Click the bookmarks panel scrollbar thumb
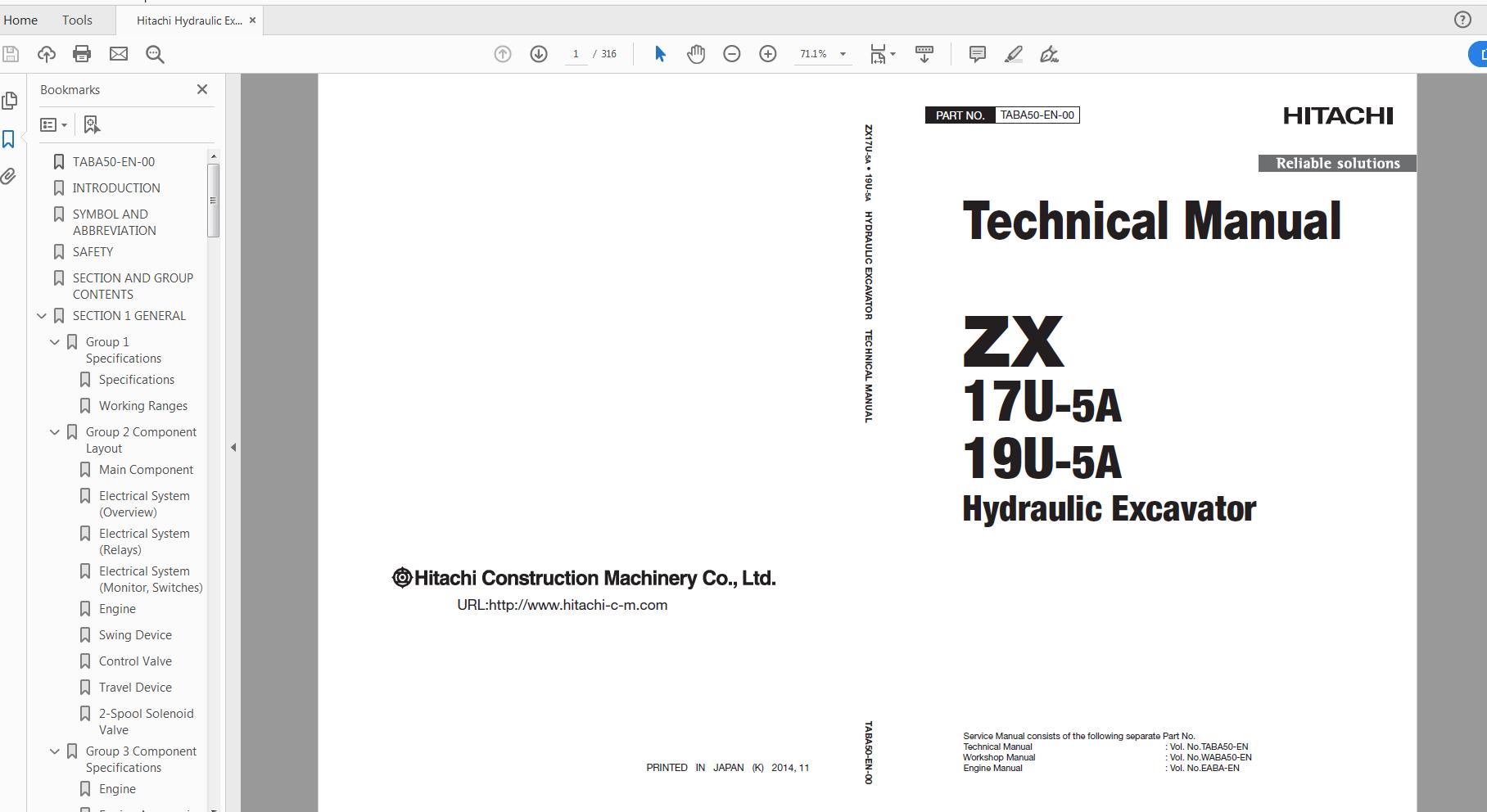Image resolution: width=1487 pixels, height=812 pixels. pyautogui.click(x=214, y=201)
